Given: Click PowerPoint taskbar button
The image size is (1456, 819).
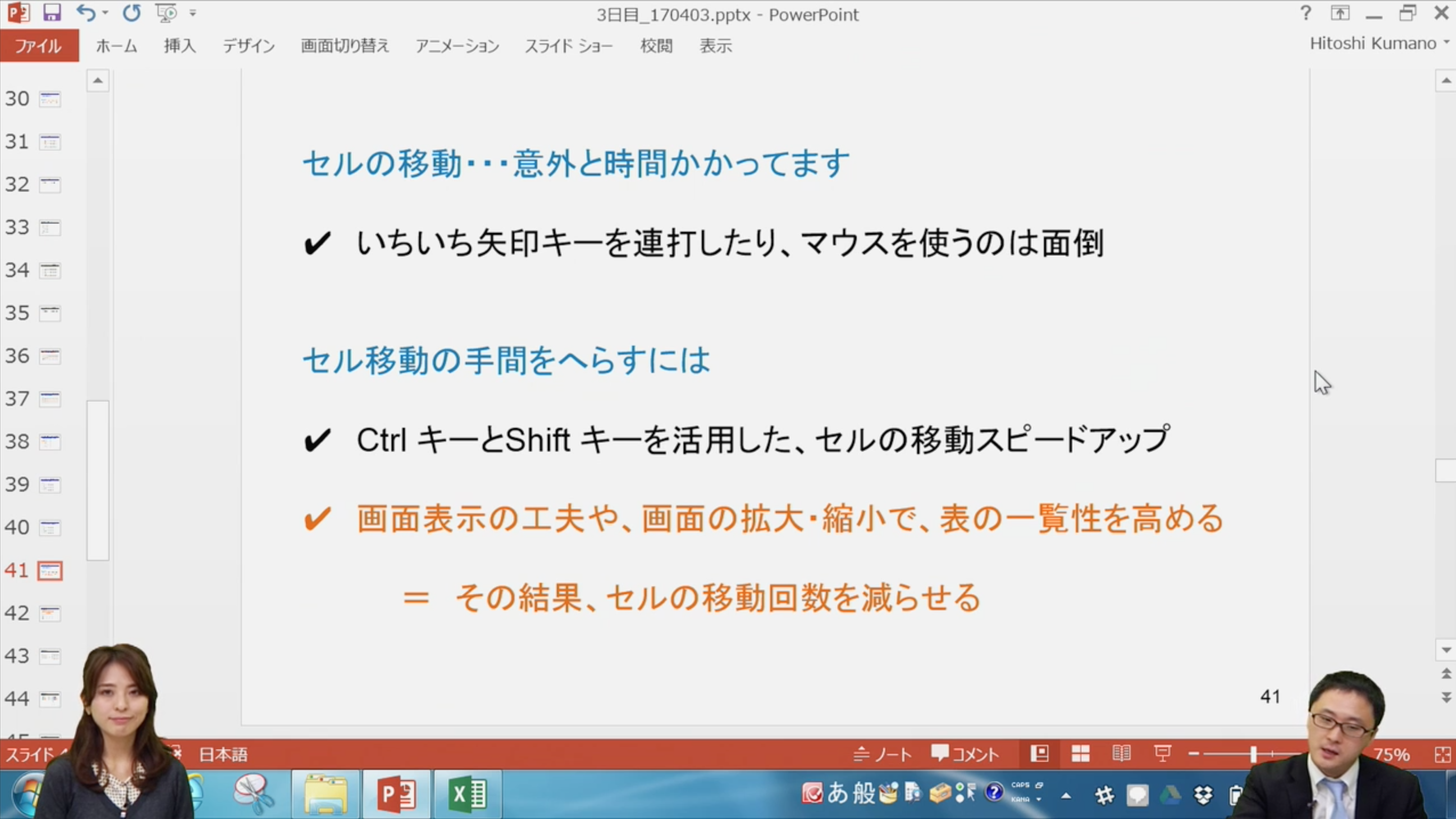Looking at the screenshot, I should (397, 794).
